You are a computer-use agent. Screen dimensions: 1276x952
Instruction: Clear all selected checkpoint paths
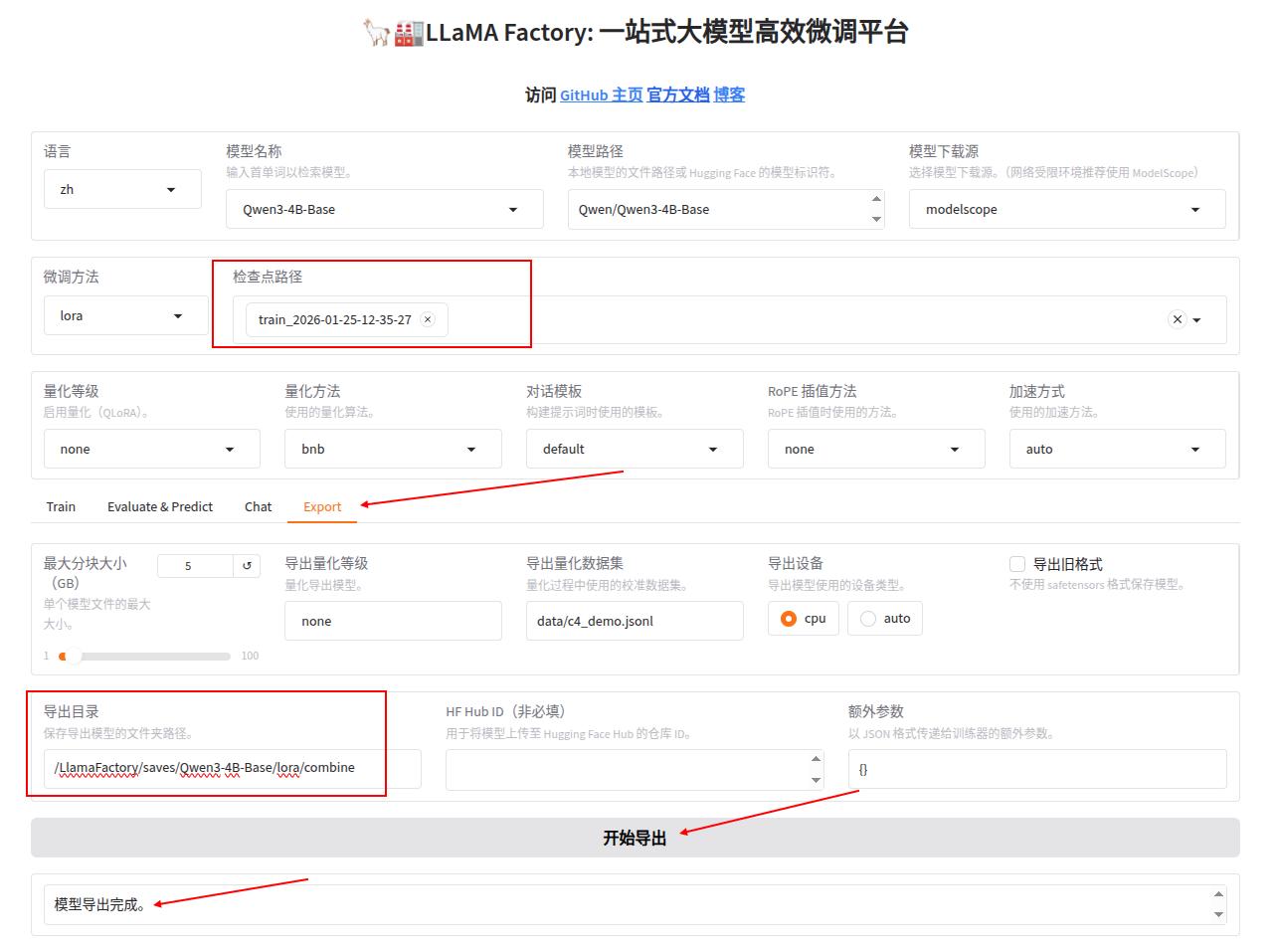[x=1178, y=319]
